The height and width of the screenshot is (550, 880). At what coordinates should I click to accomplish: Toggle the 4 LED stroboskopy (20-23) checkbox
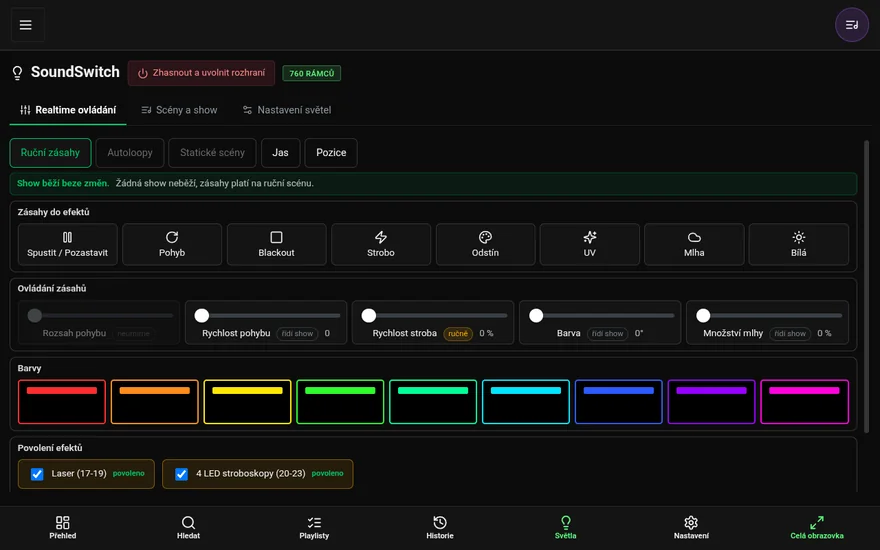point(181,474)
